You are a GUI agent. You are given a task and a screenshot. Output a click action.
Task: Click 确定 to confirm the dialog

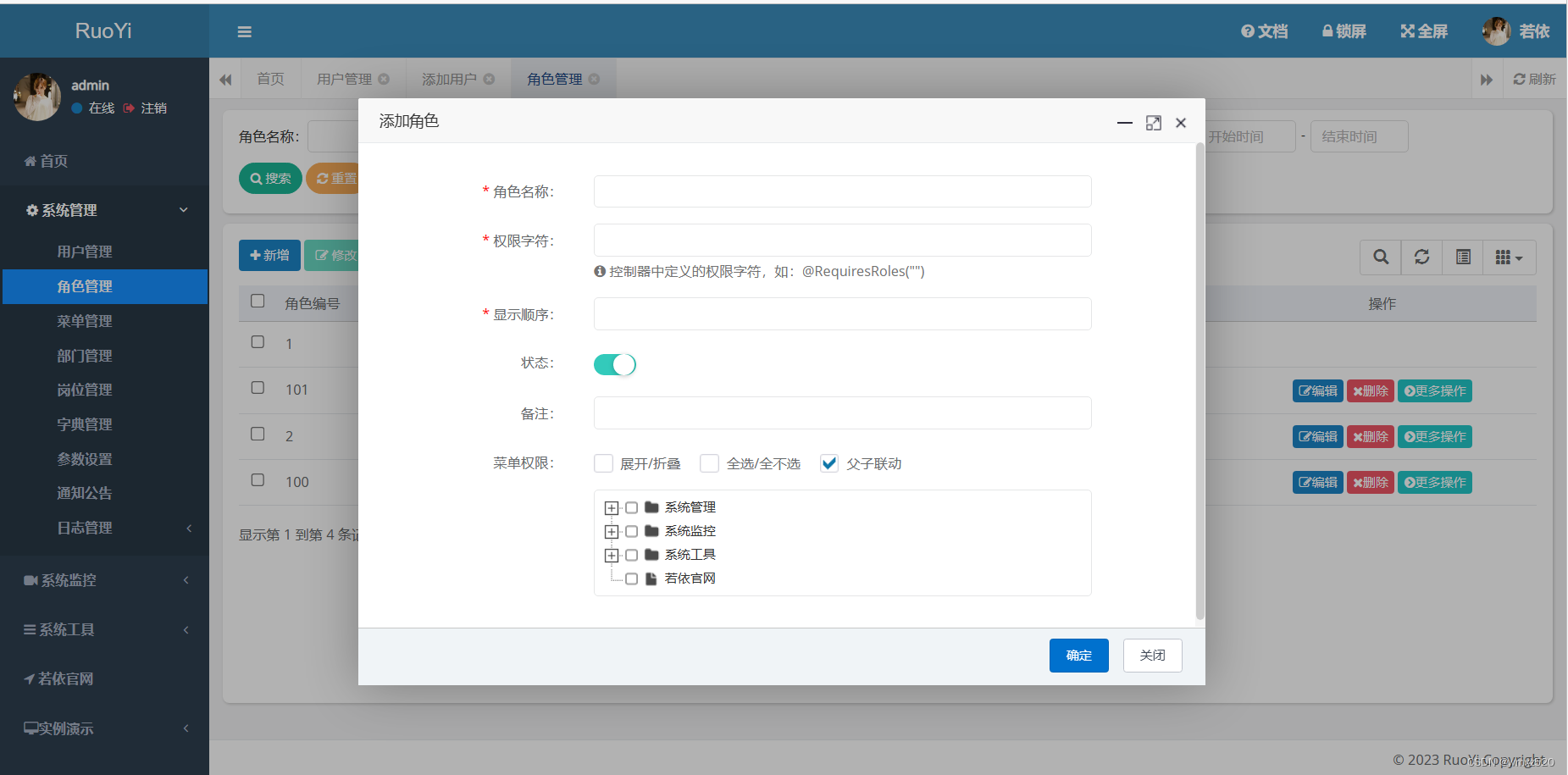pos(1078,655)
